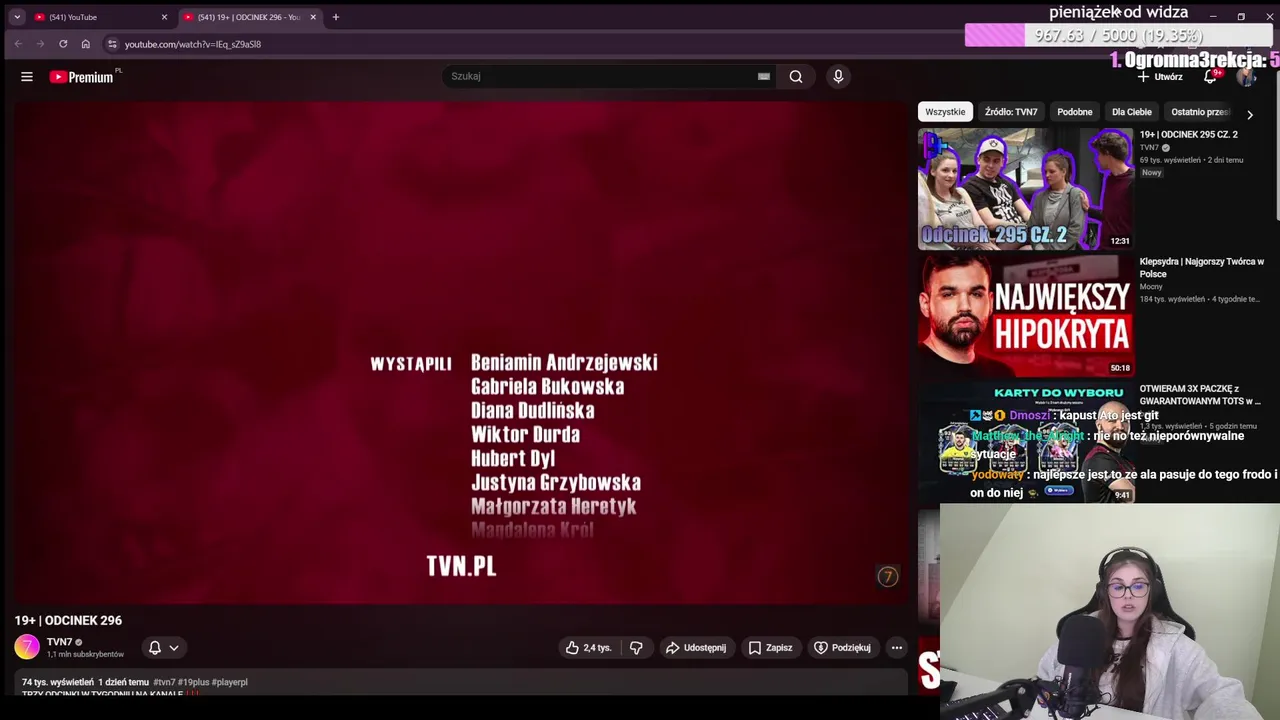Image resolution: width=1280 pixels, height=720 pixels.
Task: Close the first YouTube tab
Action: pyautogui.click(x=164, y=17)
